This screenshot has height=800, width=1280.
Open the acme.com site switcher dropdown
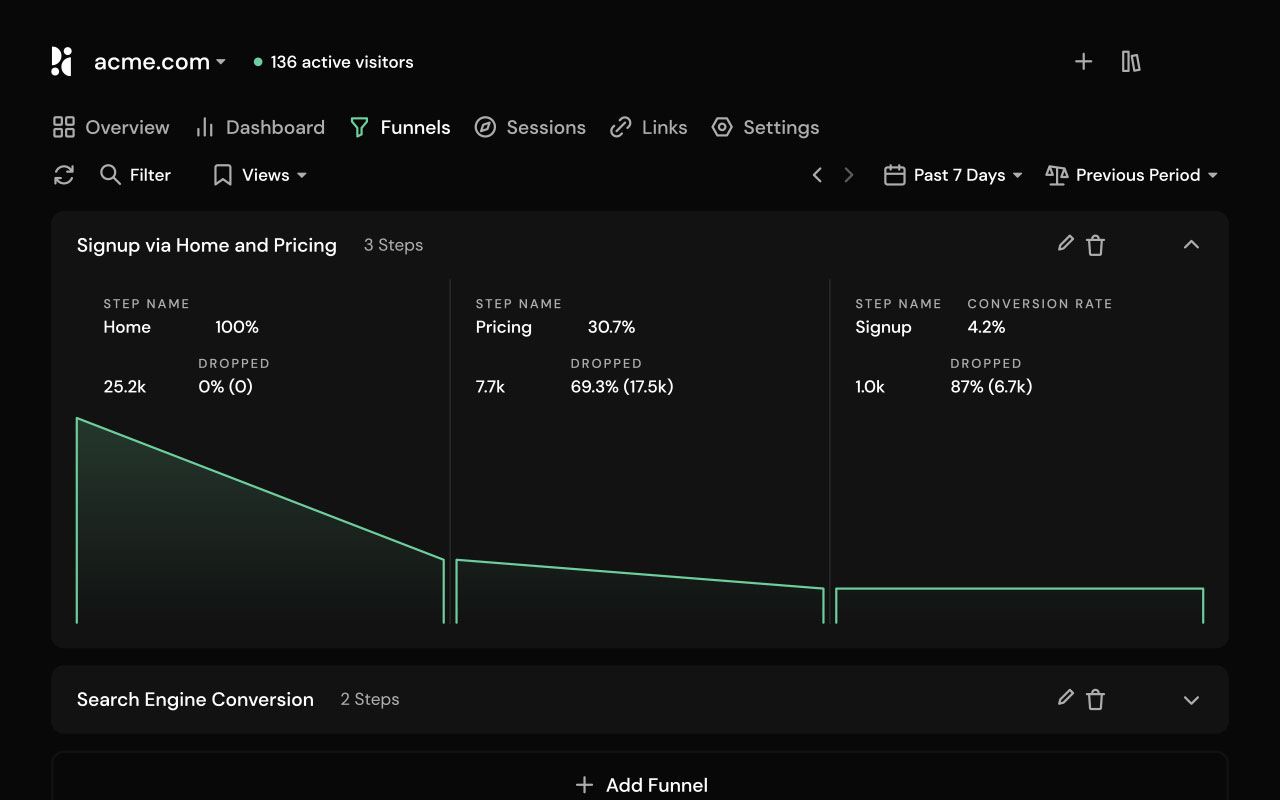click(x=160, y=61)
